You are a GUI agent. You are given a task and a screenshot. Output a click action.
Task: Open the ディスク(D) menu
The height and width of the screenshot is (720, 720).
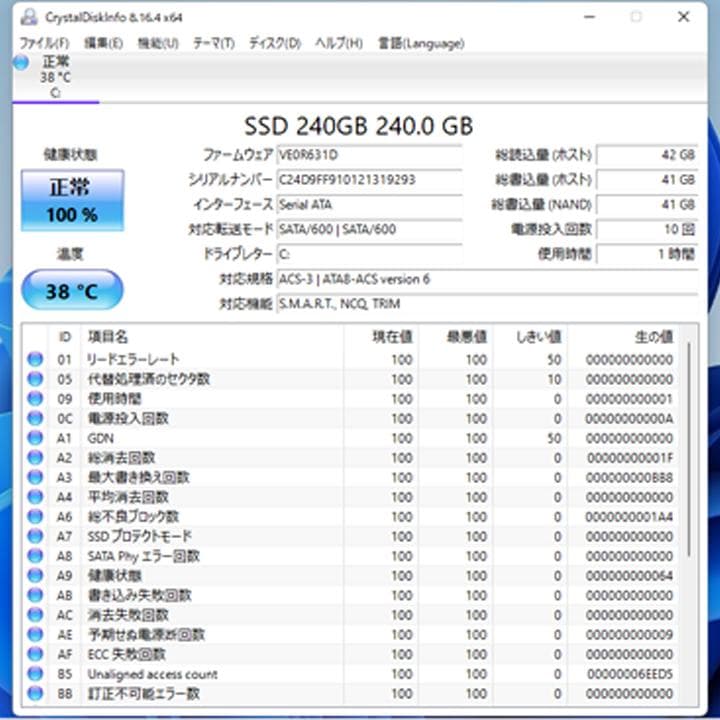pyautogui.click(x=275, y=43)
